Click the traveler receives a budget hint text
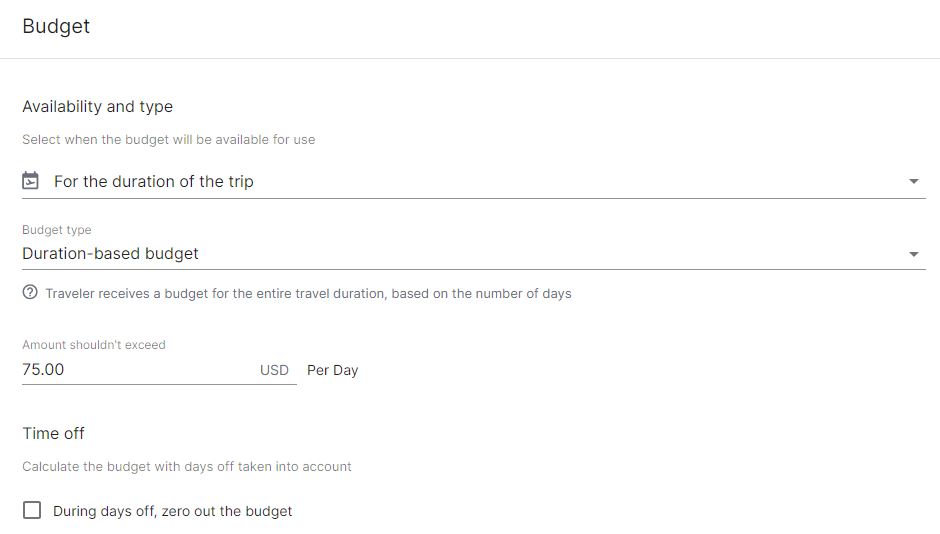Image resolution: width=940 pixels, height=534 pixels. (308, 294)
